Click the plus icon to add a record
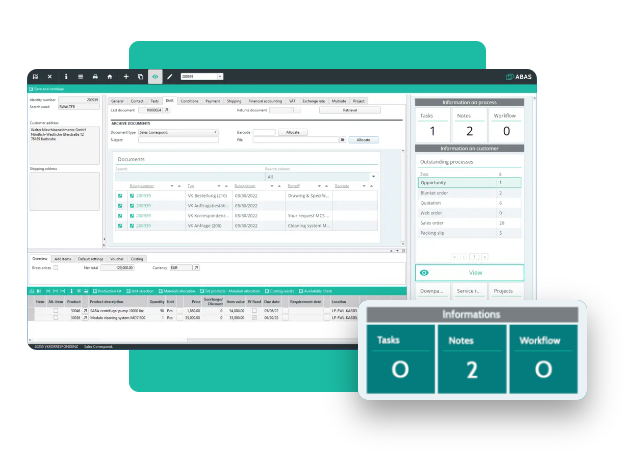Screen dimensions: 633x450 (x=126, y=77)
